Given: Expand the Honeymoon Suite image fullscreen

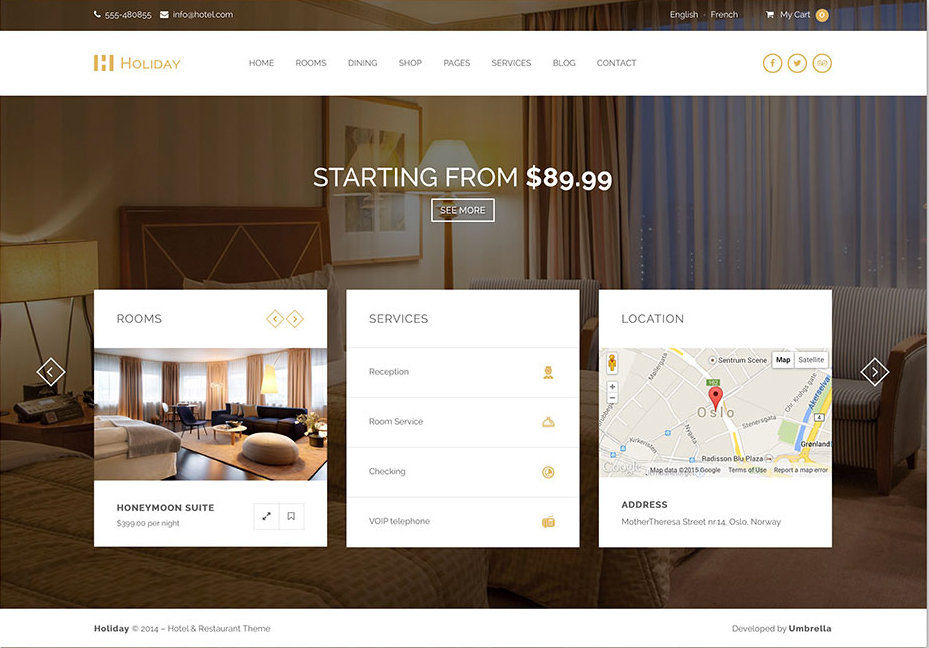Looking at the screenshot, I should point(267,516).
